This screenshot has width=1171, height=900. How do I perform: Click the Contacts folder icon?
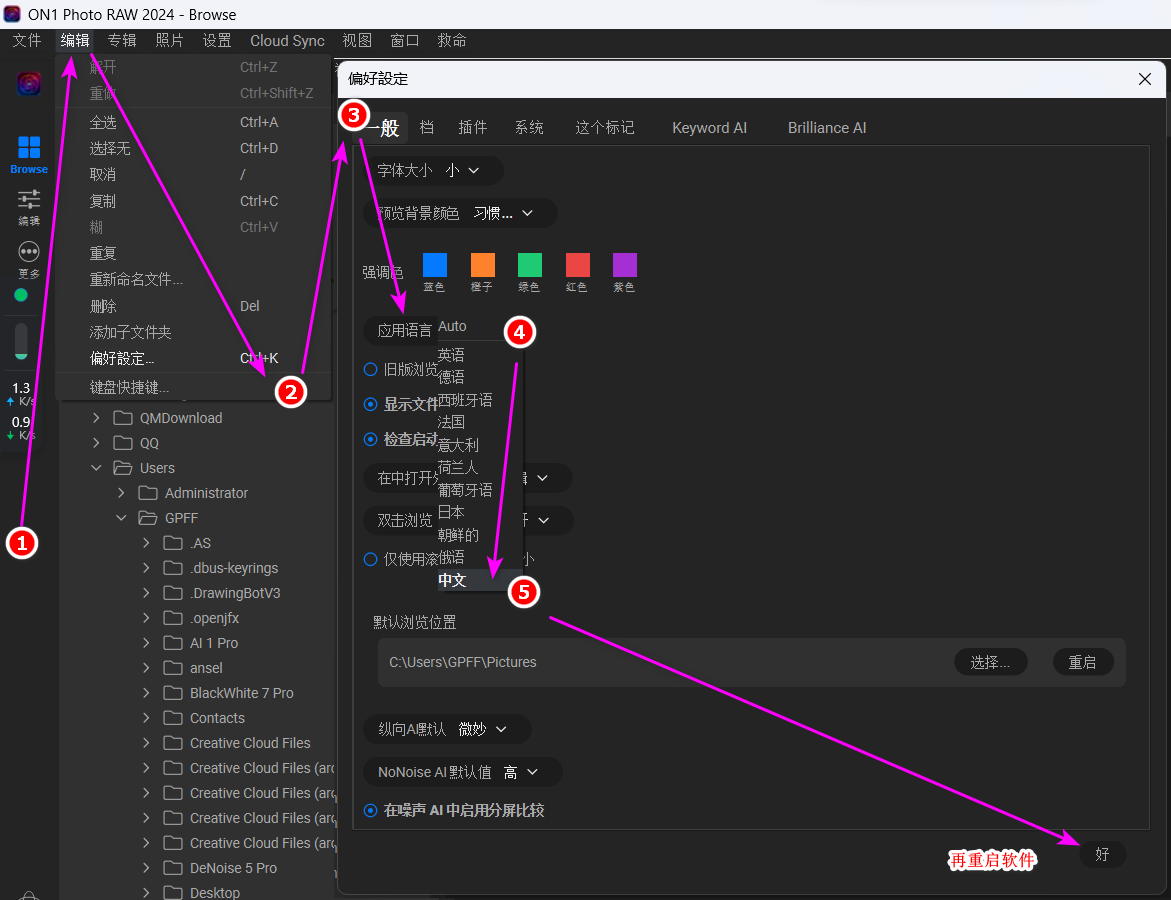(x=173, y=718)
